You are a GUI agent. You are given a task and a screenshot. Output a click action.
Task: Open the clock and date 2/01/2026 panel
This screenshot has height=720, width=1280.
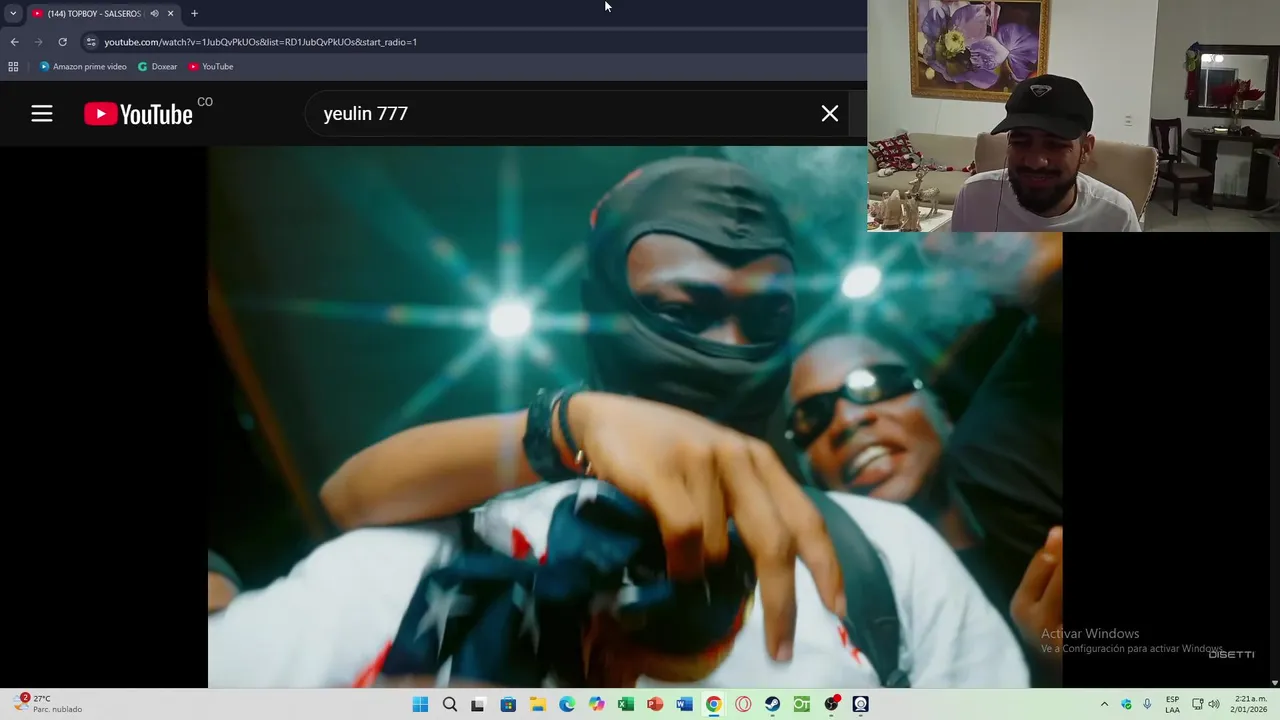[x=1250, y=704]
